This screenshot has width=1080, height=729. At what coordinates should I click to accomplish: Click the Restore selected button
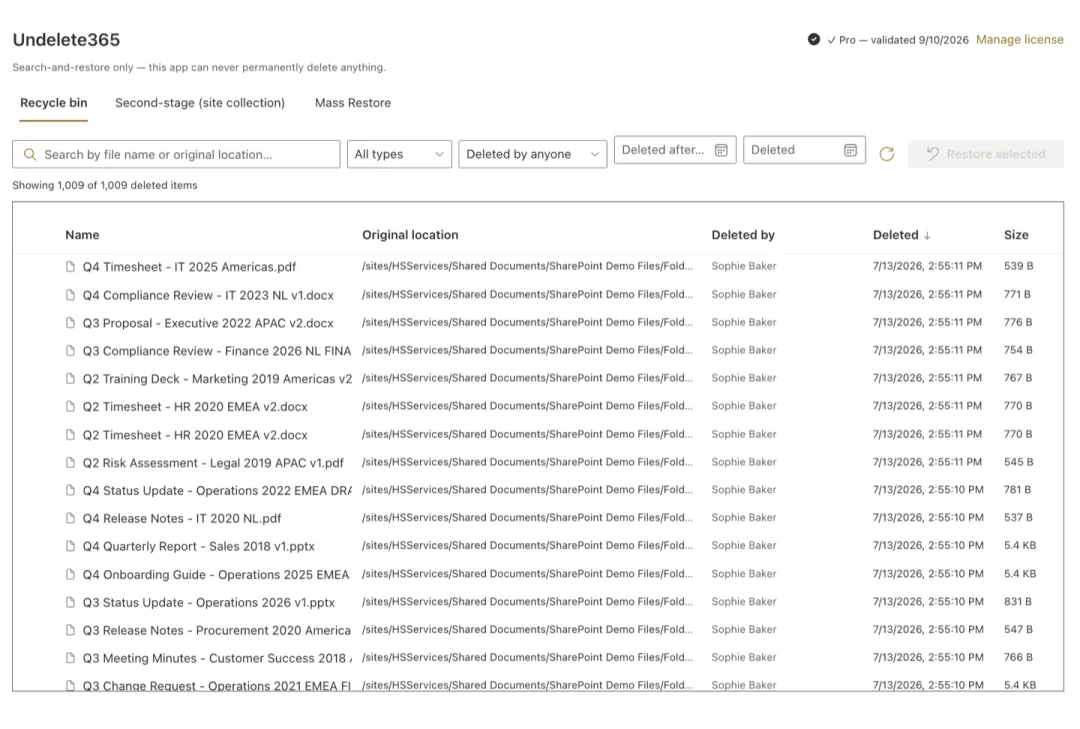(x=986, y=154)
